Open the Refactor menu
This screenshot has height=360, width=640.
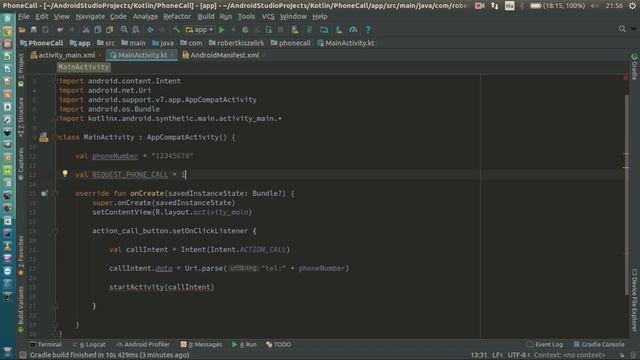[x=177, y=16]
